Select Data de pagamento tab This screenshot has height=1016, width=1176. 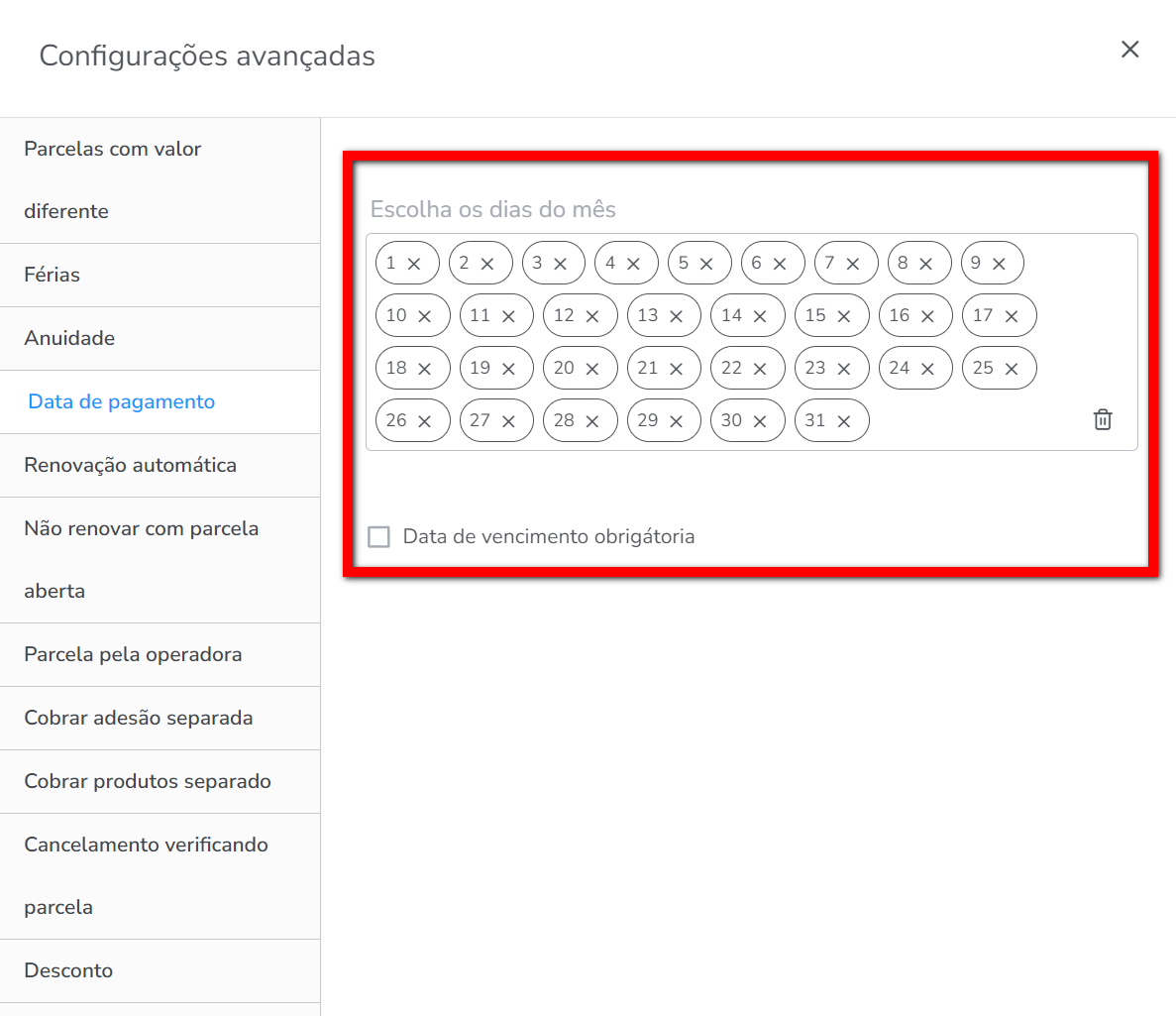click(121, 401)
